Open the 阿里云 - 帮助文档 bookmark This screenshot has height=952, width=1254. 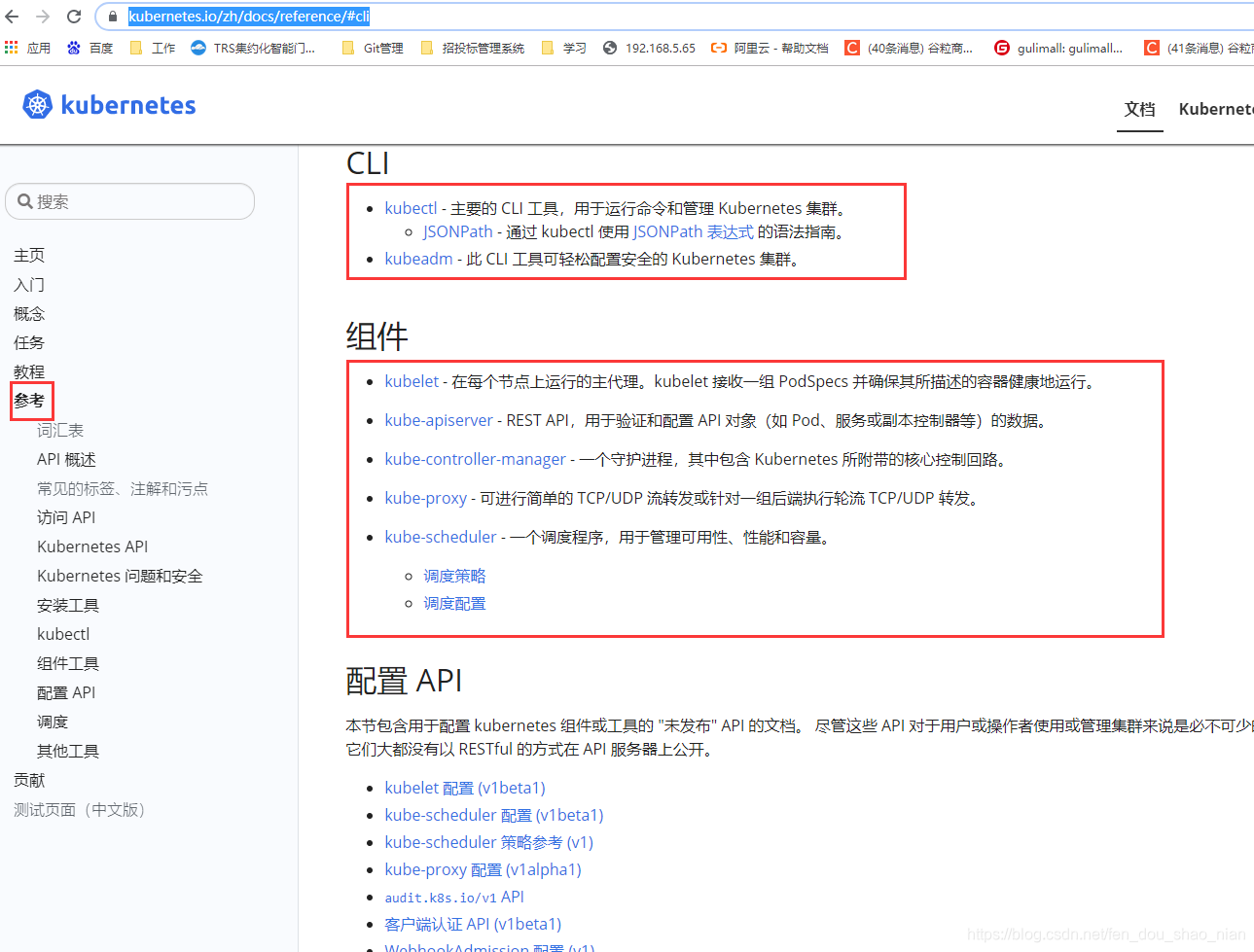tap(770, 48)
